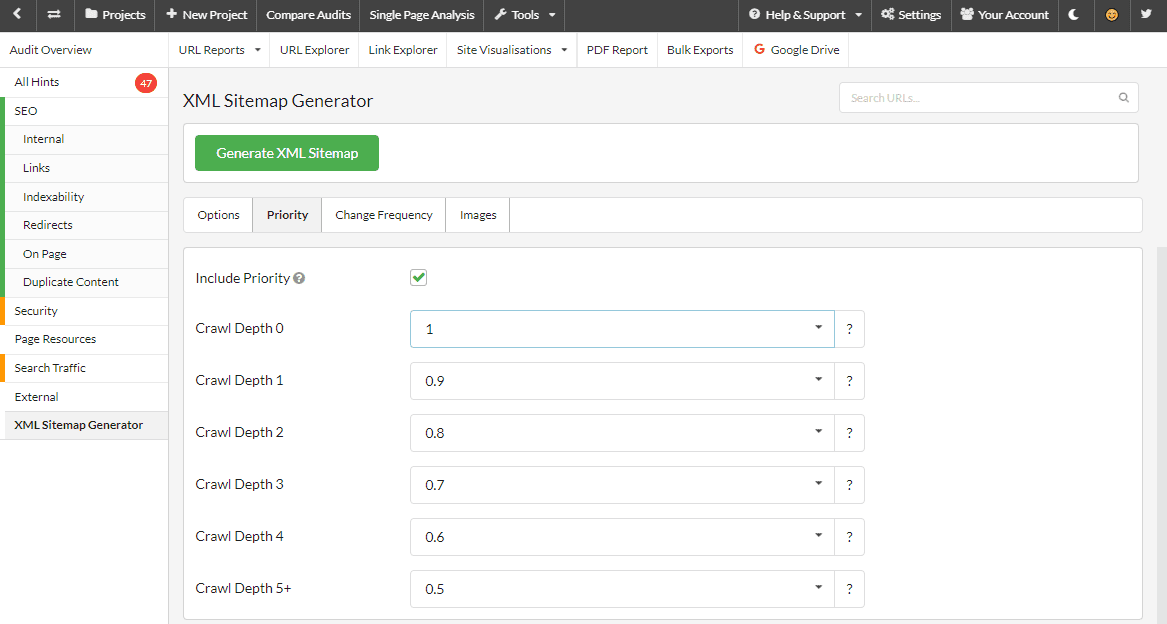
Task: Toggle dark mode moon icon
Action: tap(1074, 14)
